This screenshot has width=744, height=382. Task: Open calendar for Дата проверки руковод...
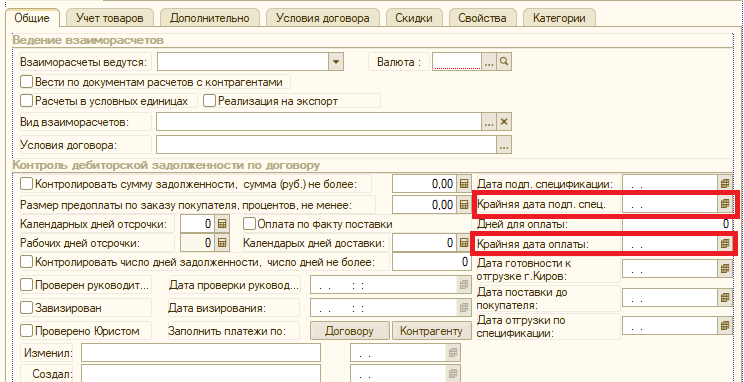(464, 285)
